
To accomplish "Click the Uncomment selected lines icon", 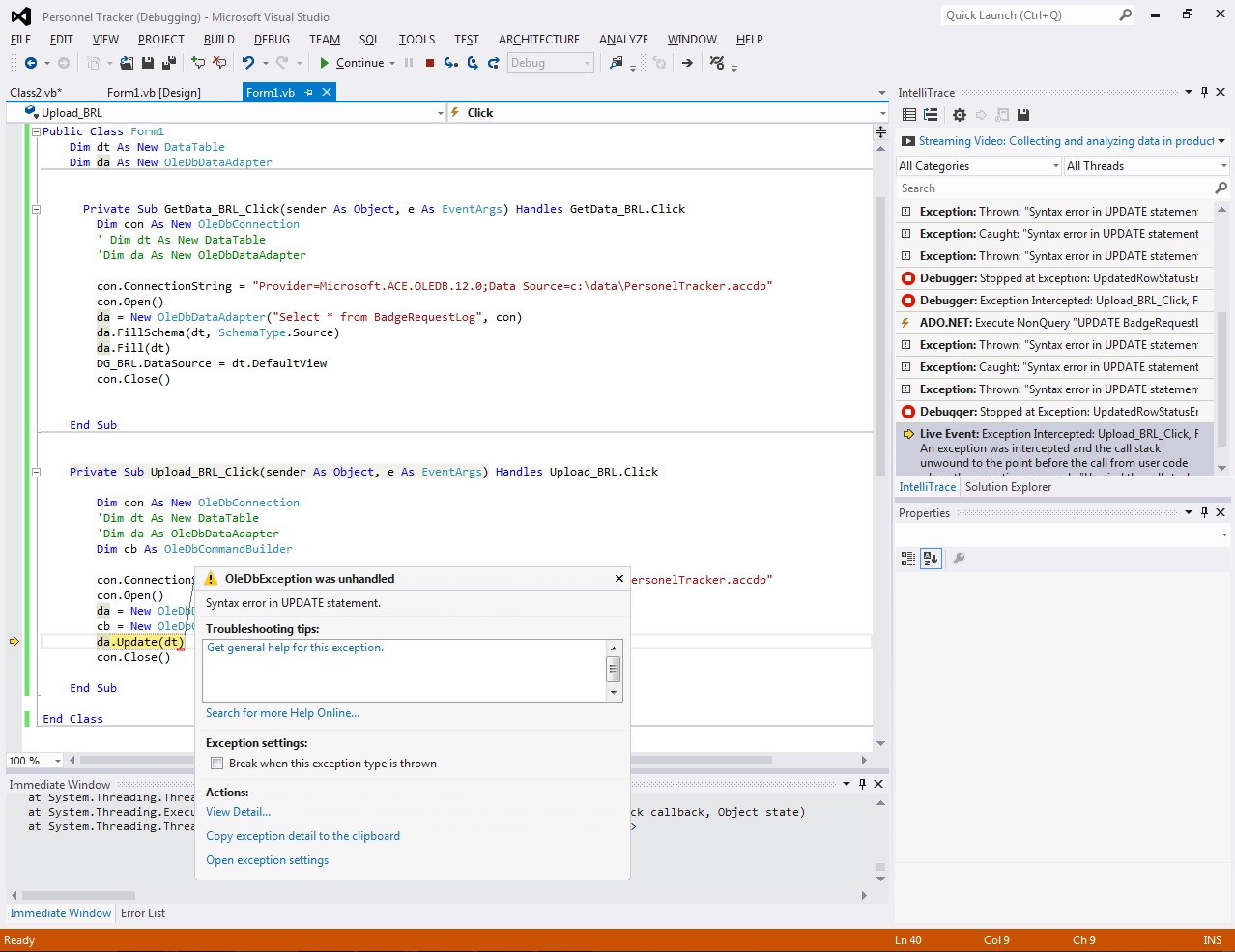I will (x=219, y=63).
